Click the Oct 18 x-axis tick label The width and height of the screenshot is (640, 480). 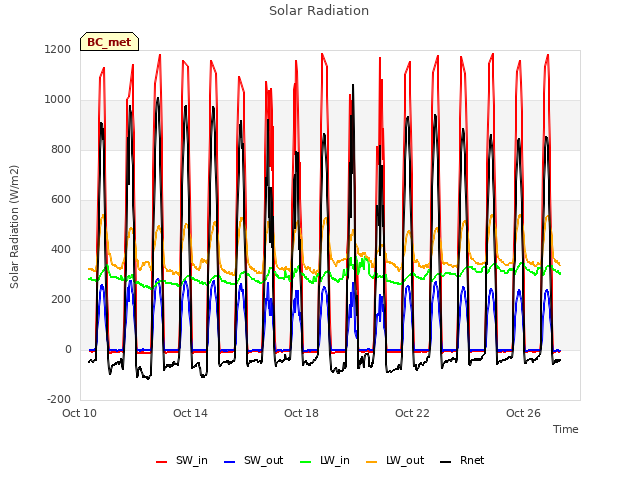pos(302,413)
